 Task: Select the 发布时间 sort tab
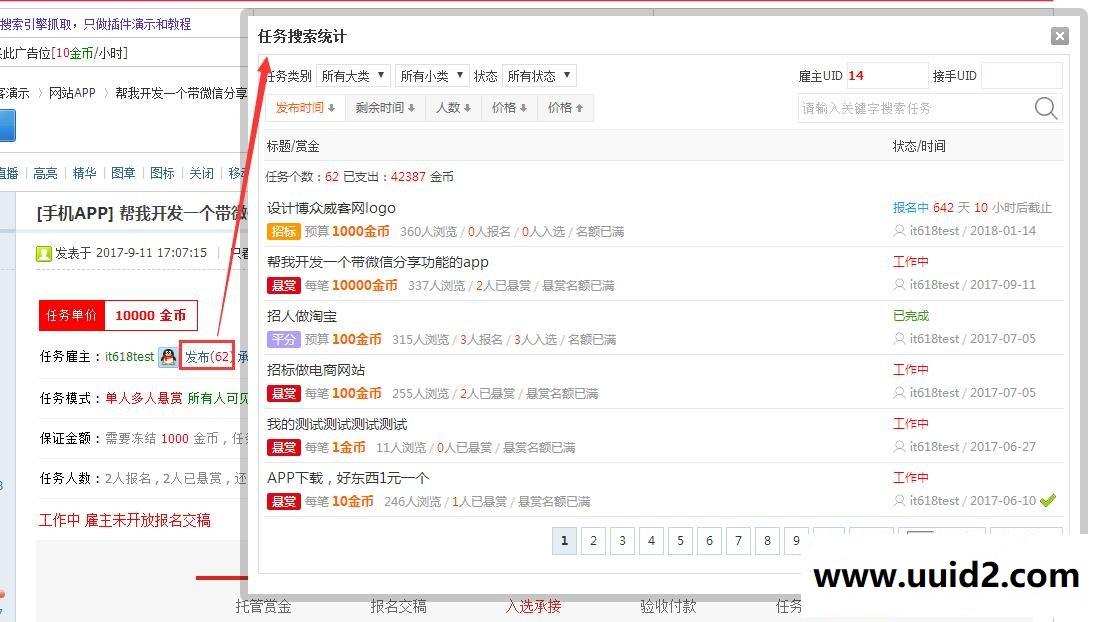point(305,108)
